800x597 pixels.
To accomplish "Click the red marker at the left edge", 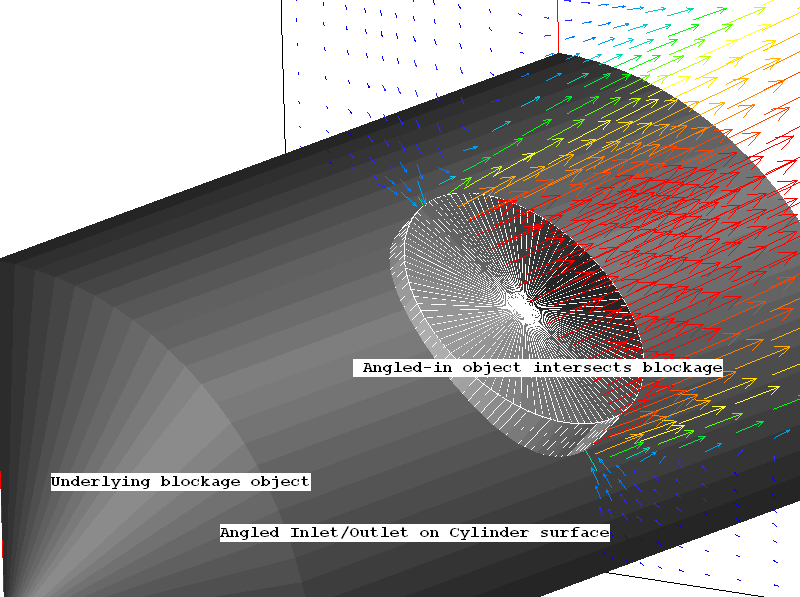I will coord(2,480).
